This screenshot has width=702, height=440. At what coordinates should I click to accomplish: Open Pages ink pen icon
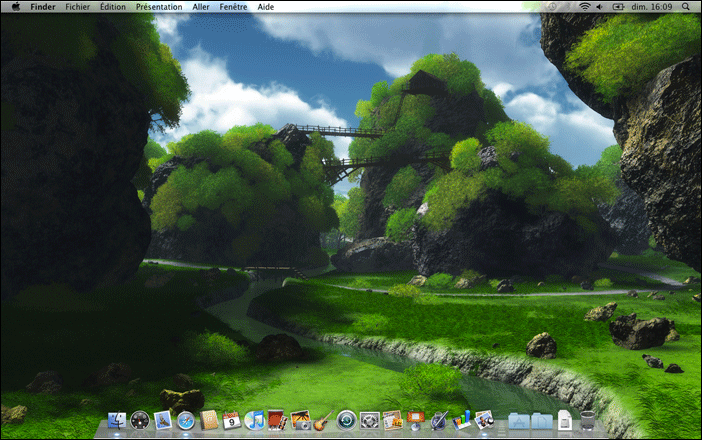pyautogui.click(x=439, y=421)
